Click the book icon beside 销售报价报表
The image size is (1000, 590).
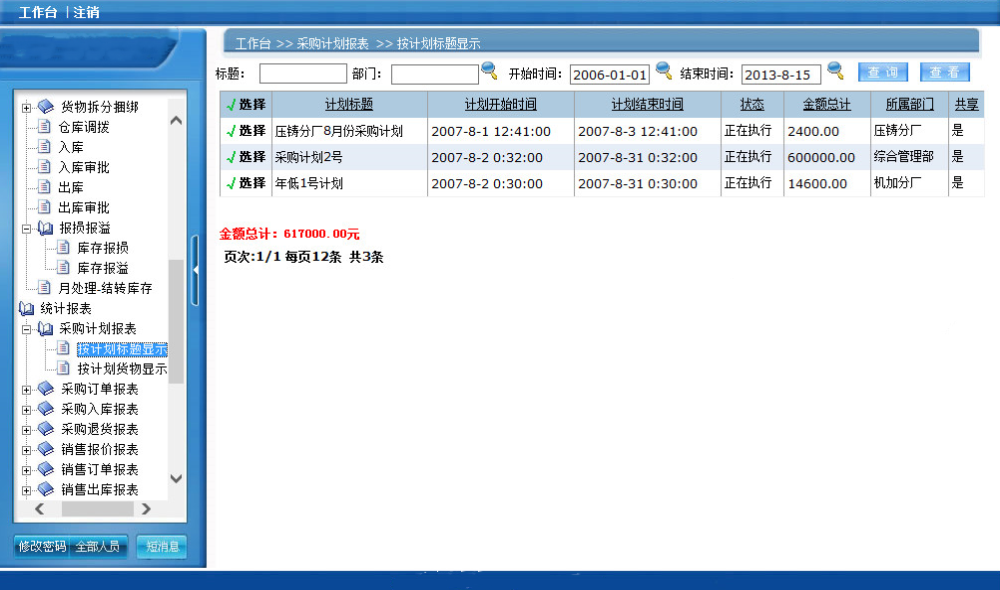coord(45,449)
